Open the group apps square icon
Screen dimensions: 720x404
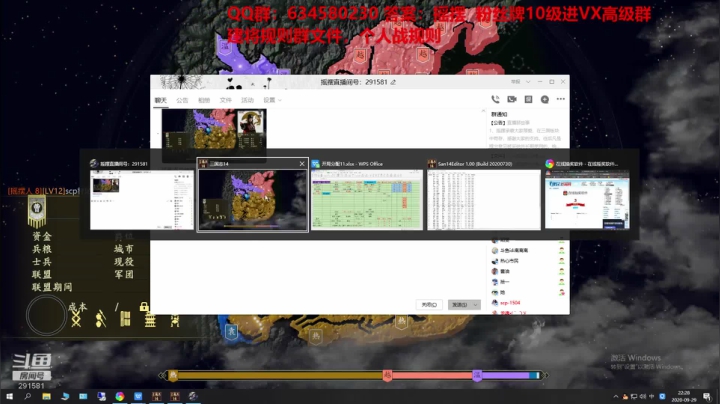(x=528, y=99)
